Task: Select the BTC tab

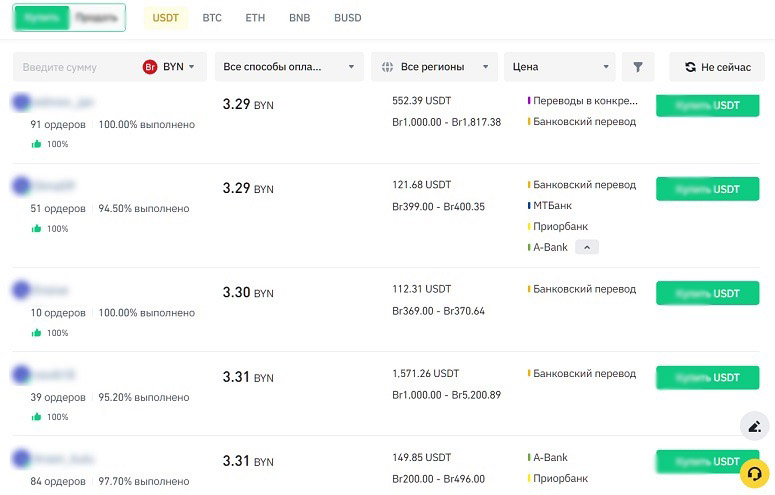Action: pyautogui.click(x=212, y=18)
